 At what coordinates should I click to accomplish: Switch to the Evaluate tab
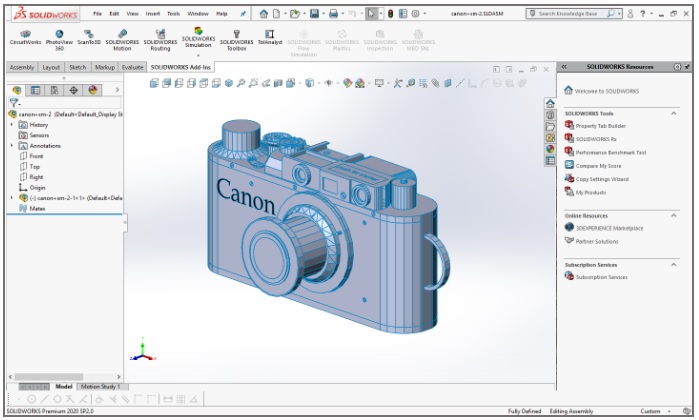pos(132,67)
